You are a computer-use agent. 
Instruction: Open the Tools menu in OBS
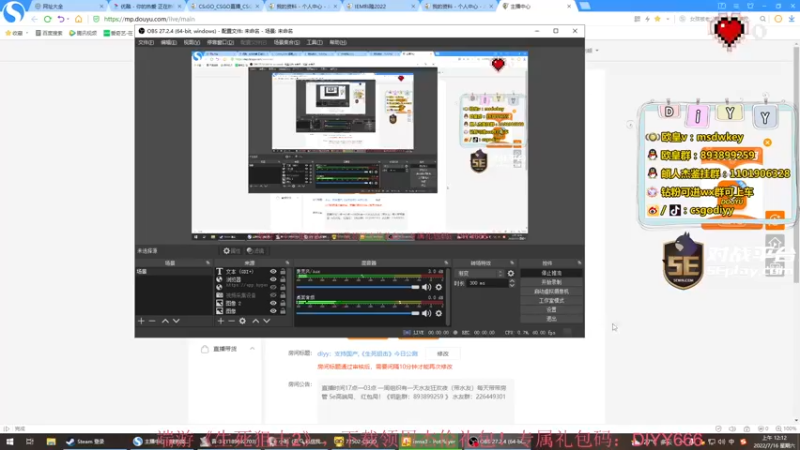point(314,42)
